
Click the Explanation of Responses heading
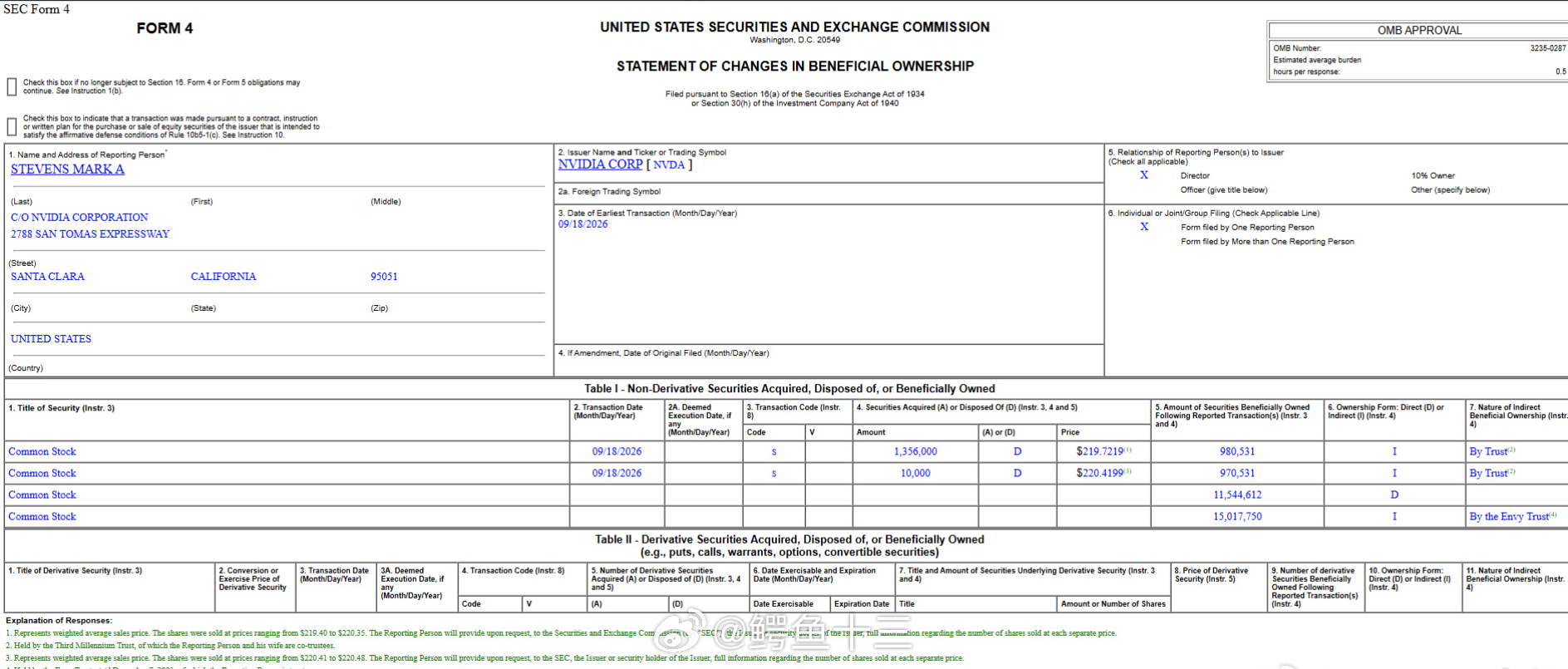click(59, 621)
